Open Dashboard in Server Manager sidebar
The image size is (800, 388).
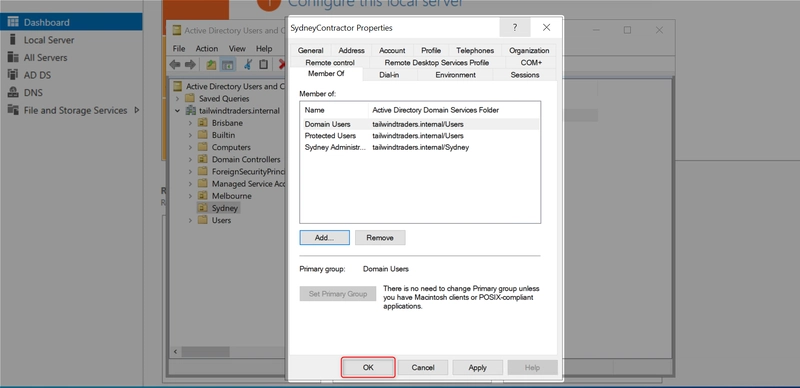[71, 22]
